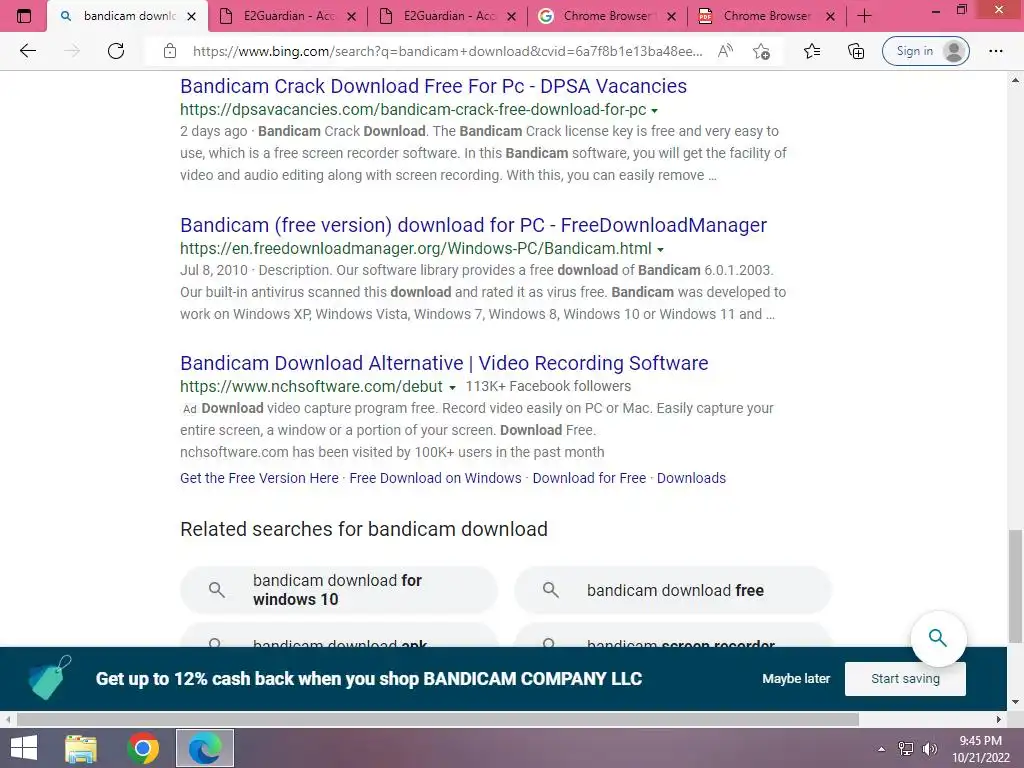Follow the Free Download on Windows link
Image resolution: width=1024 pixels, height=768 pixels.
coord(436,478)
